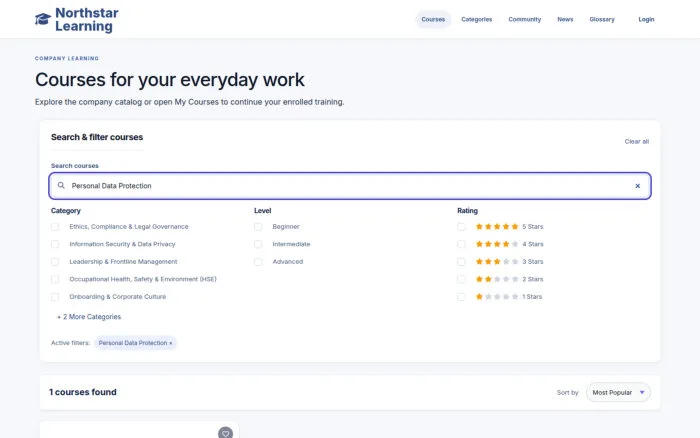Check Occupational Health, Safety & Environment category
This screenshot has width=700, height=438.
[55, 279]
